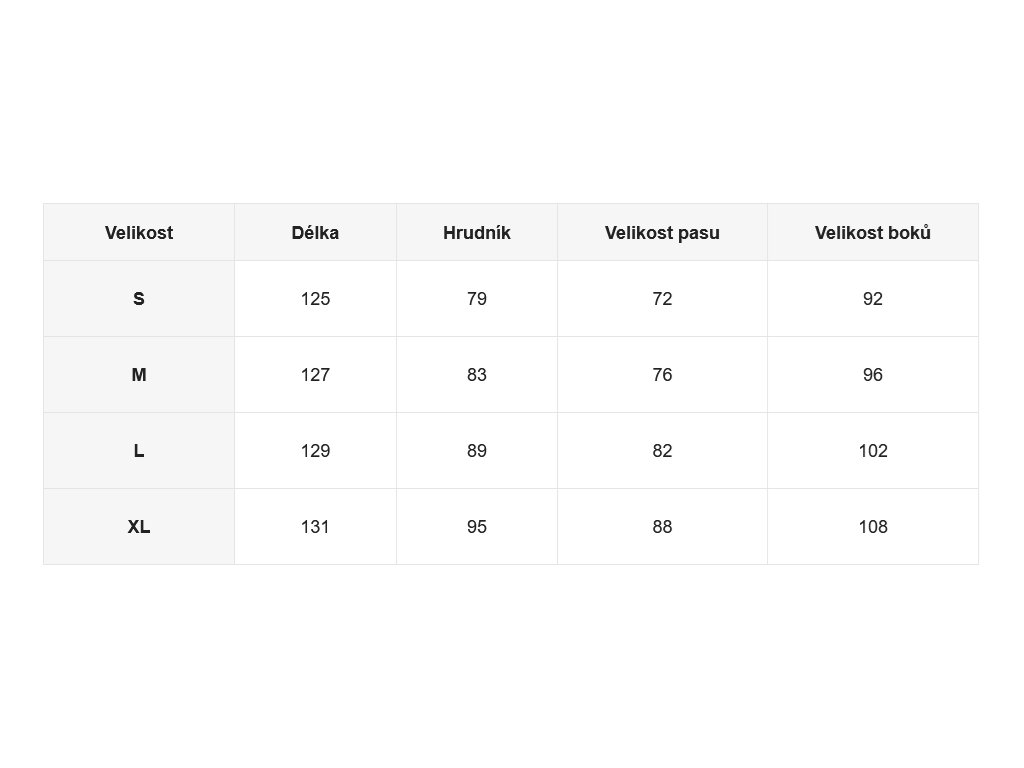
Task: Click the length value 131 cell
Action: click(x=315, y=526)
